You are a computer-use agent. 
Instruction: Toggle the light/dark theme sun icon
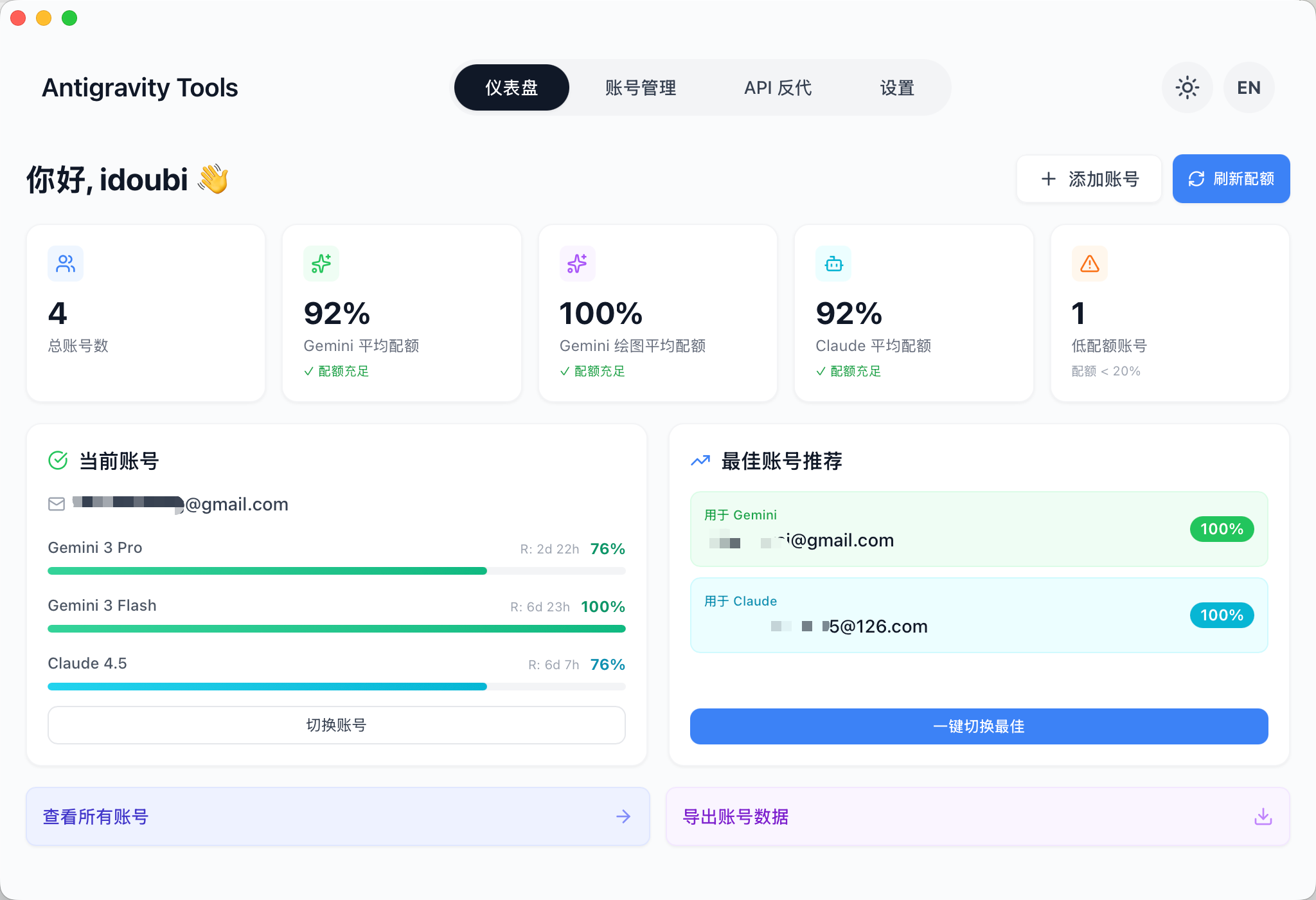[1187, 87]
